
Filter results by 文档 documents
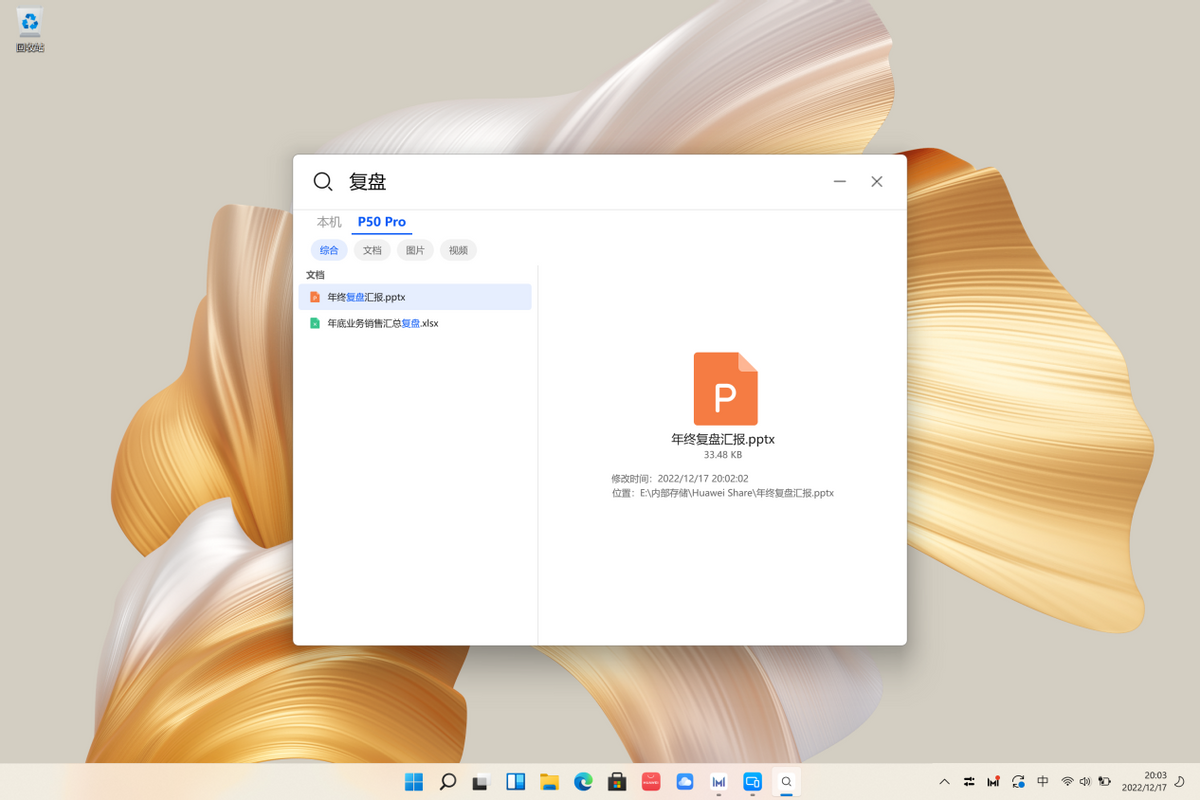tap(372, 250)
